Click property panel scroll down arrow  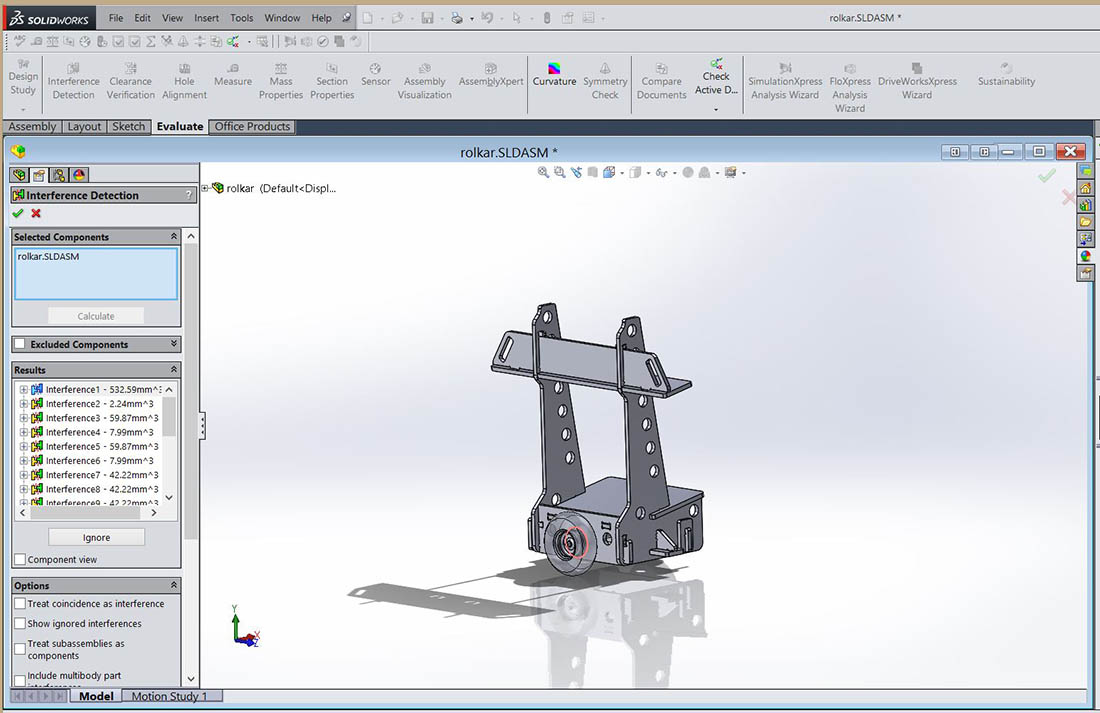pyautogui.click(x=191, y=679)
